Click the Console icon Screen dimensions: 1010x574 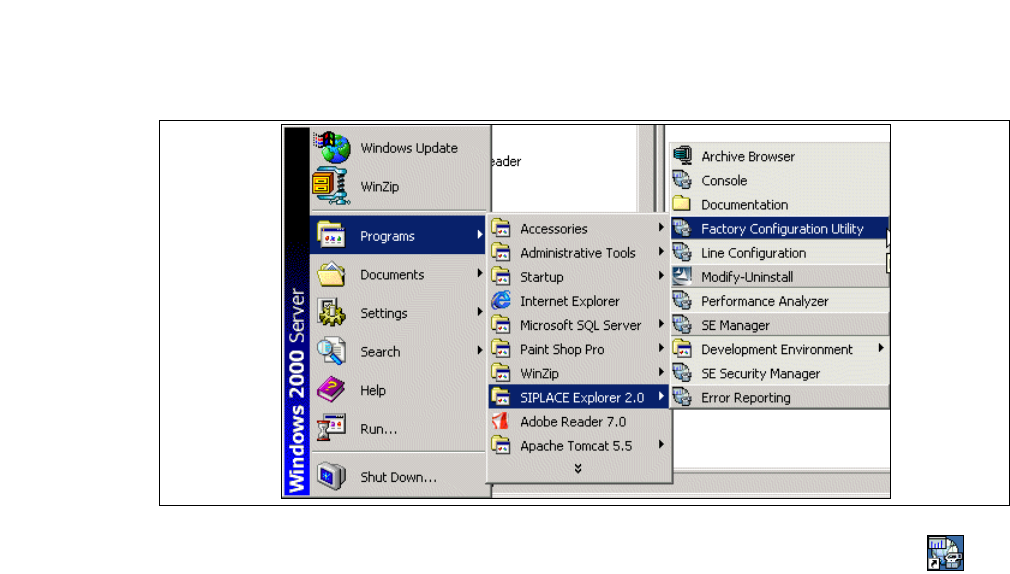(x=682, y=180)
